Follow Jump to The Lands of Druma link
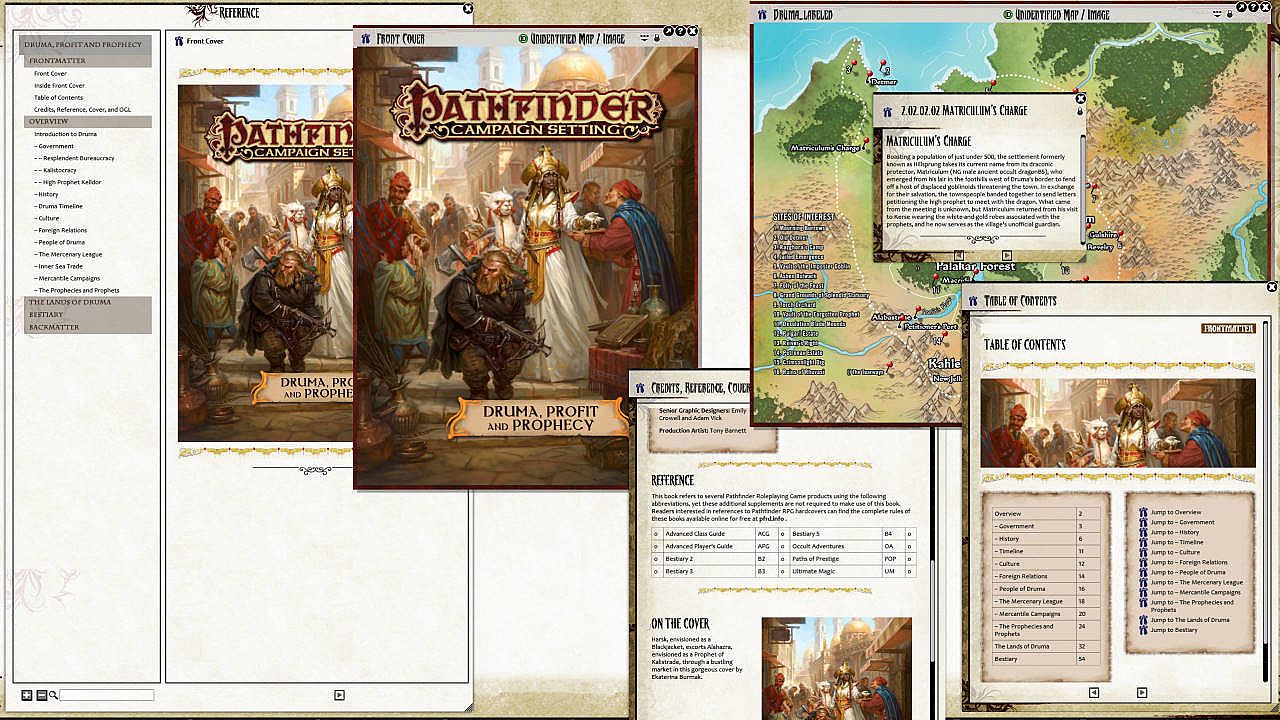The image size is (1280, 720). (x=1190, y=620)
